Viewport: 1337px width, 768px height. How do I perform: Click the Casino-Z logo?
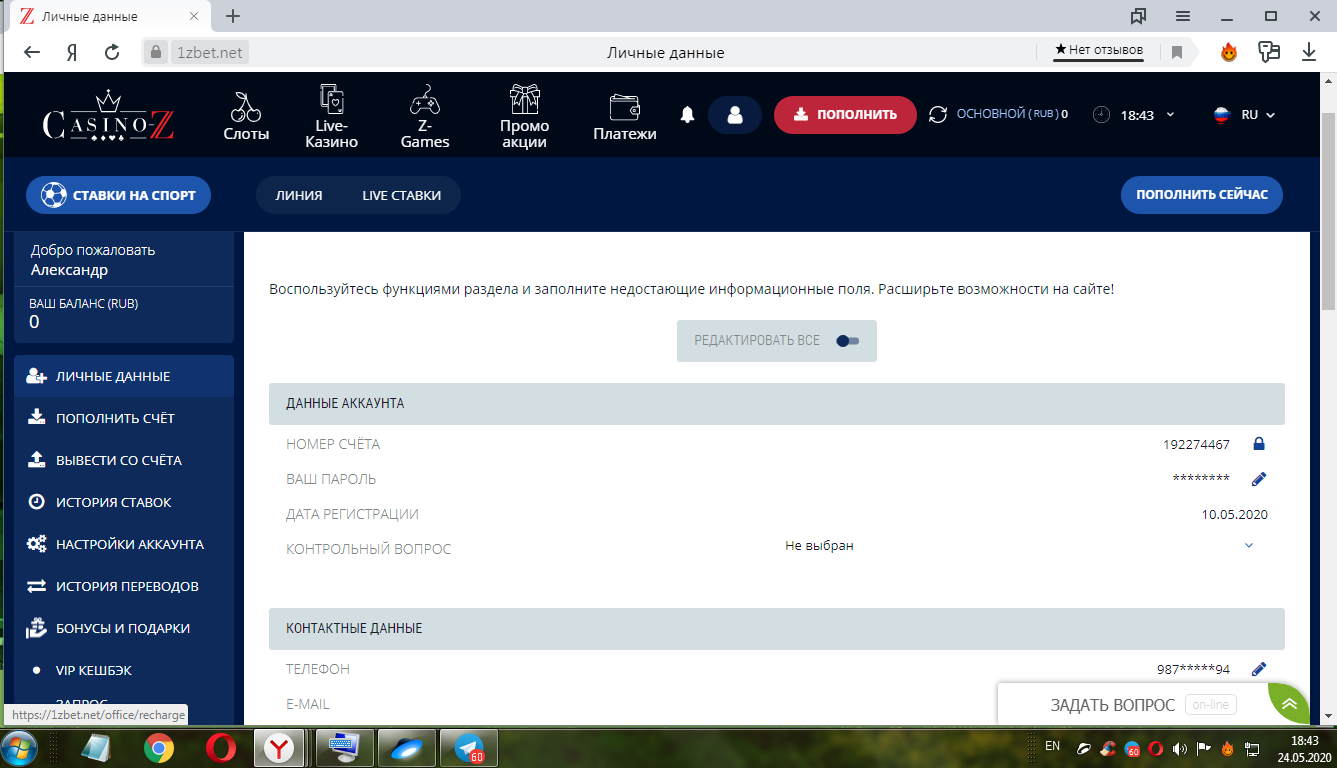(108, 117)
